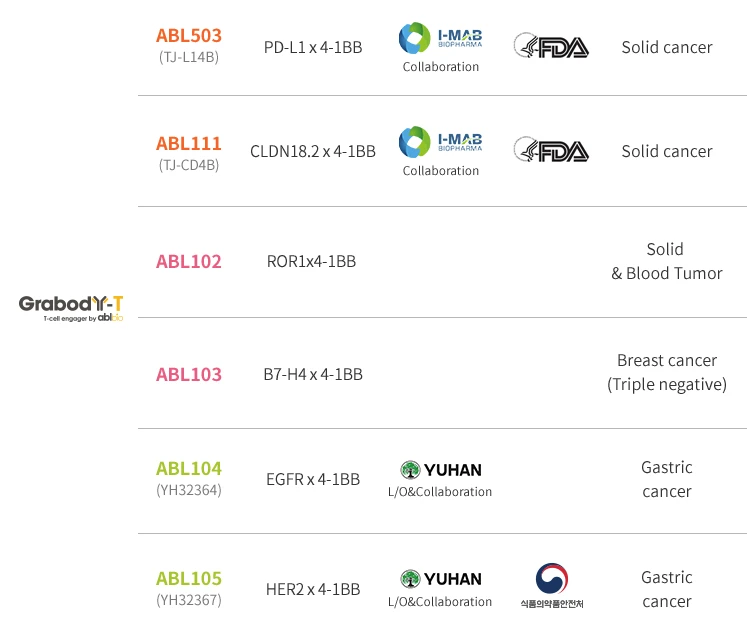Open the ABL503 pipeline entry

click(189, 36)
